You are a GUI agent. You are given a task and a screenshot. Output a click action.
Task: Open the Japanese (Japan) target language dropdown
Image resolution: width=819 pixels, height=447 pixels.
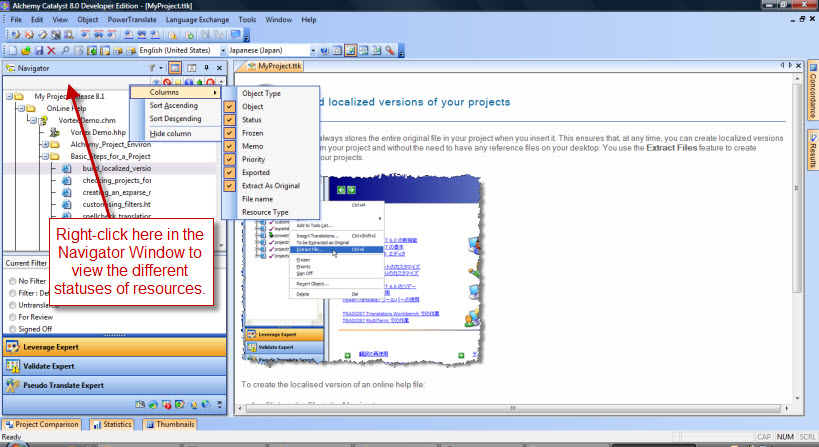point(313,51)
